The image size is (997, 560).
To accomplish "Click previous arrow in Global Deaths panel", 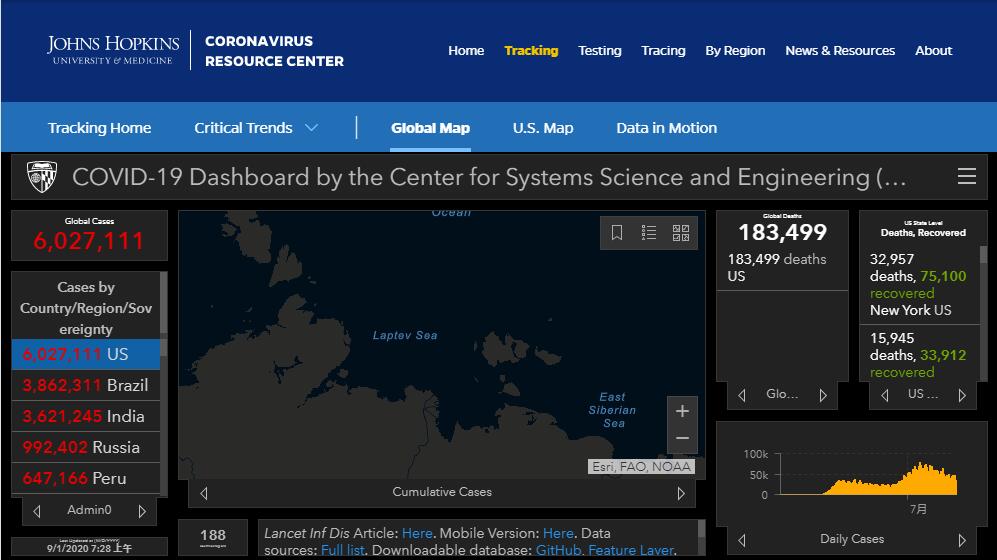I will [x=742, y=395].
